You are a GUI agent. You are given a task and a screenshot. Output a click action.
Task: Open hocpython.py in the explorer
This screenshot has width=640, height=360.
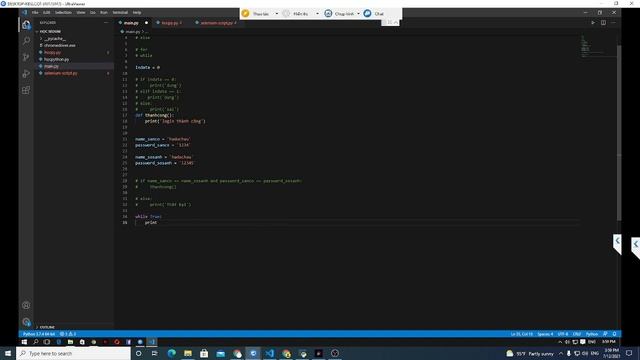56,59
